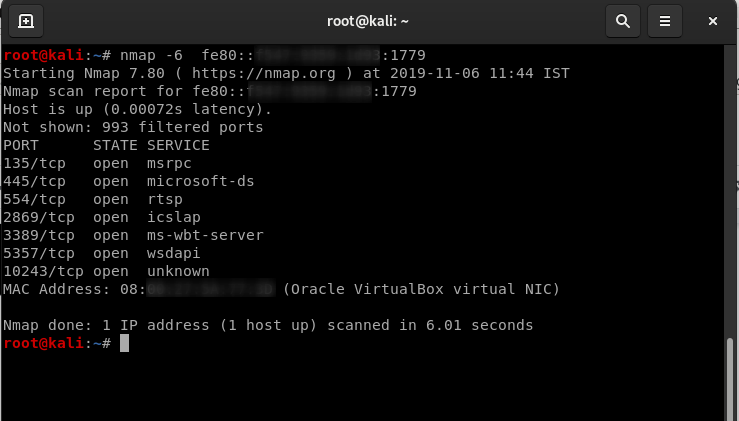Open the hamburger menu
Screen dimensions: 739x421
[665, 21]
